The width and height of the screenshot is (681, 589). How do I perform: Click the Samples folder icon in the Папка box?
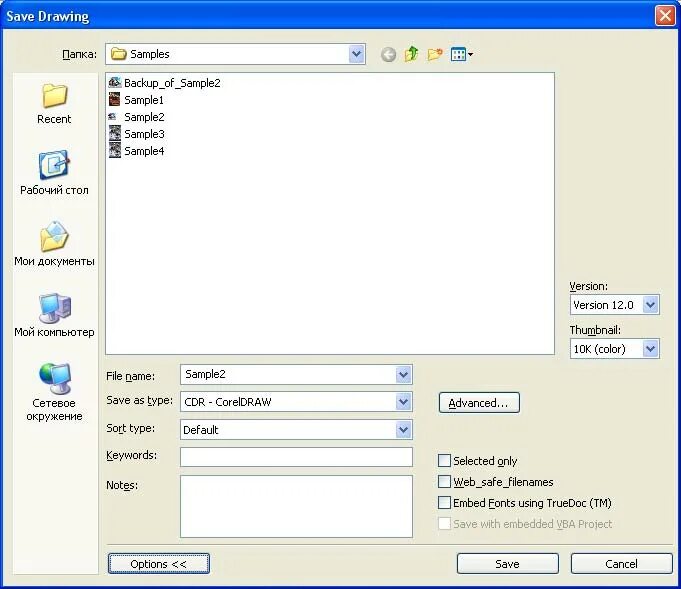pos(119,54)
